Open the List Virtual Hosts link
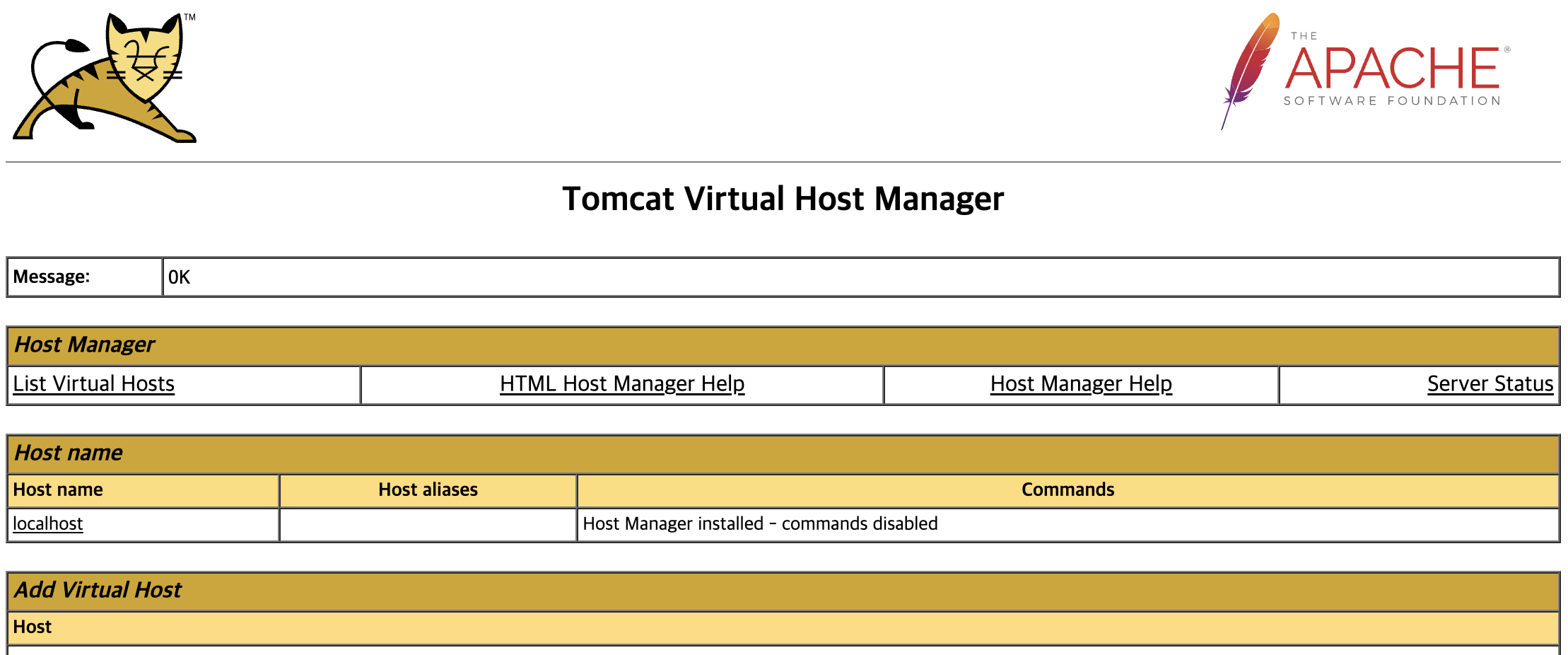1568x655 pixels. coord(93,383)
